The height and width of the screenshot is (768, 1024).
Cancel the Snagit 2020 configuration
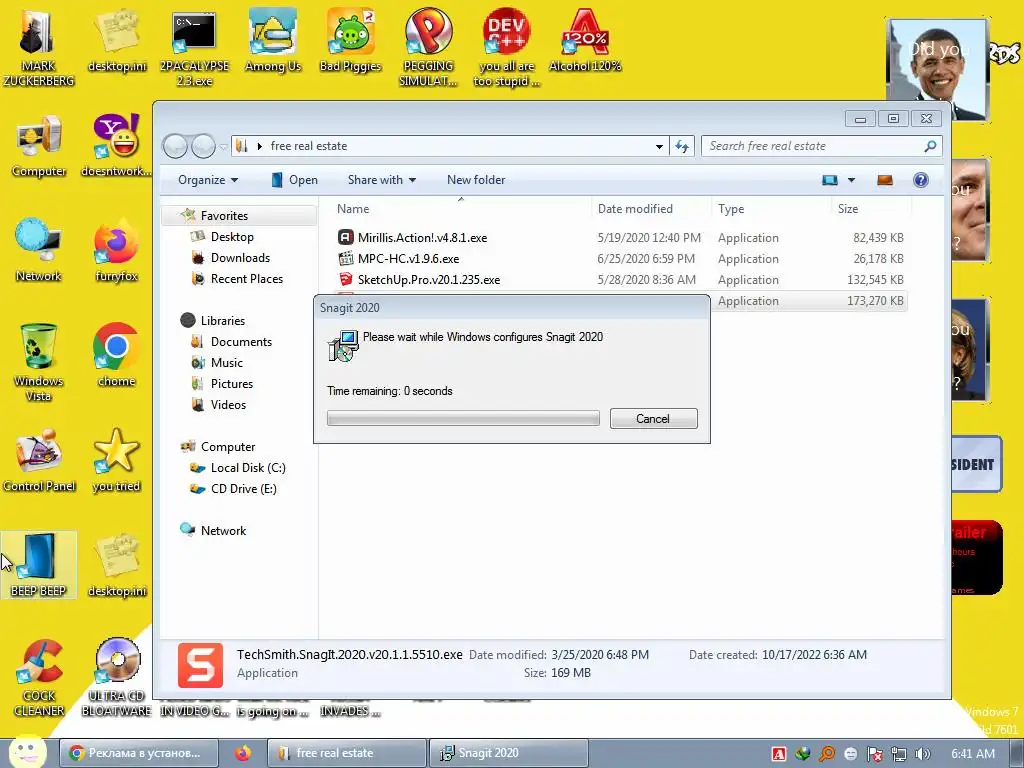click(x=654, y=419)
